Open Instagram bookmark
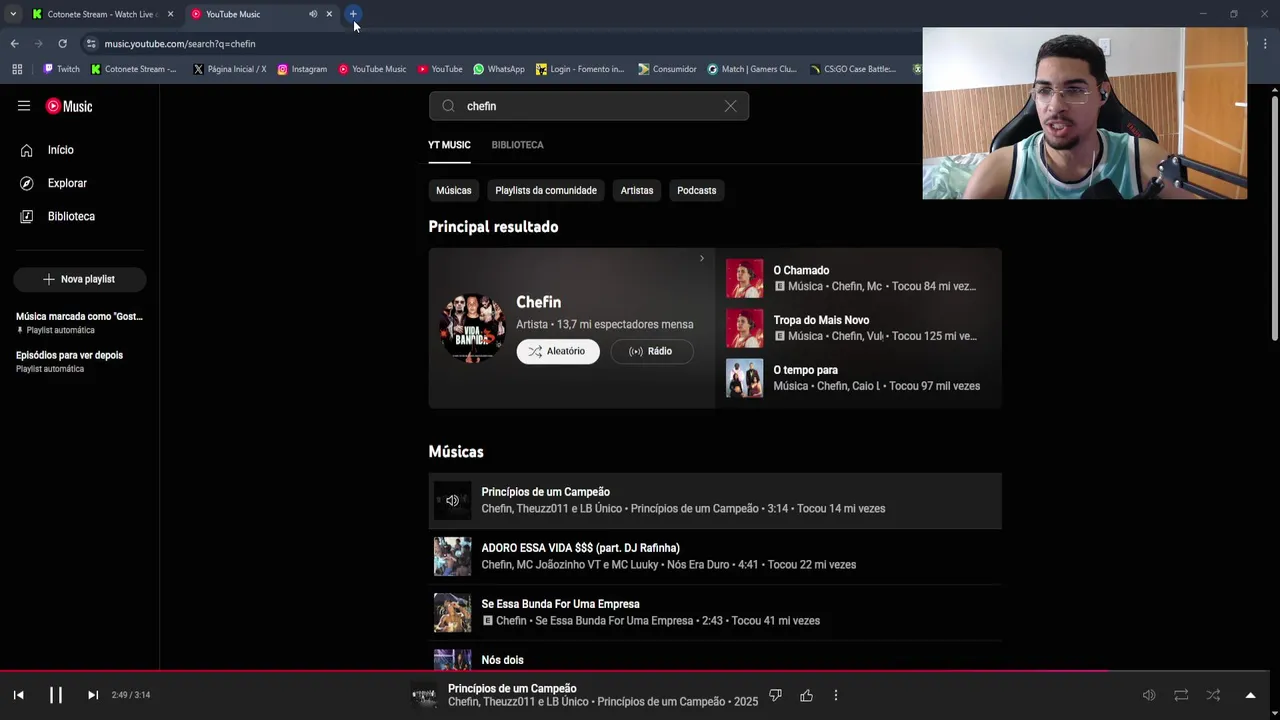 302,69
